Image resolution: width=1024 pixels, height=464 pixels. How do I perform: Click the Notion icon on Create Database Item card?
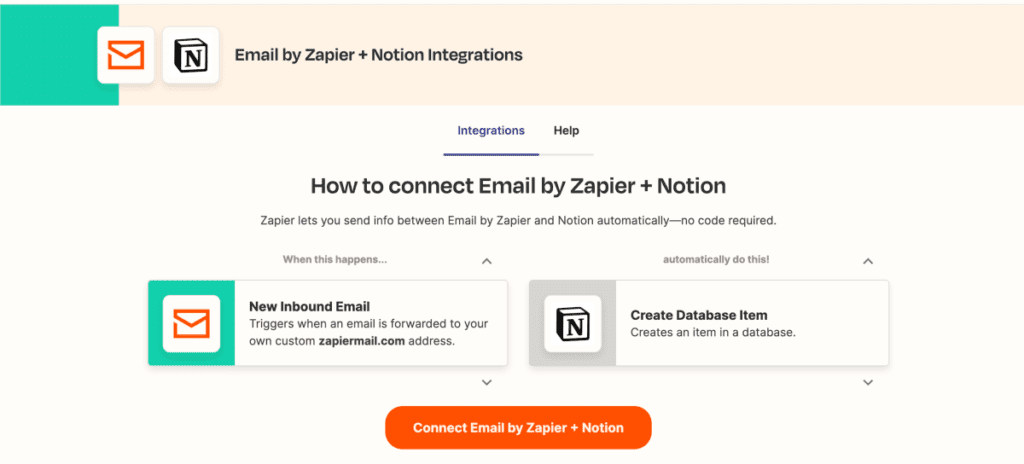pos(572,323)
